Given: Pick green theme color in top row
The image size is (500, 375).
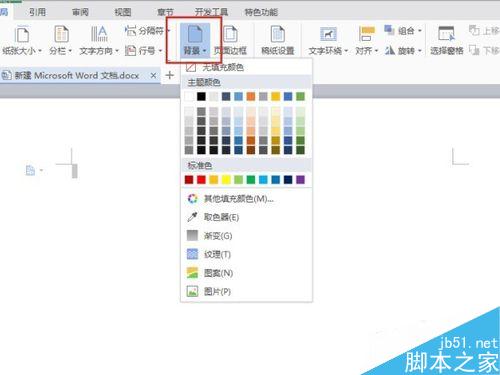Looking at the screenshot, I should pyautogui.click(x=300, y=97).
